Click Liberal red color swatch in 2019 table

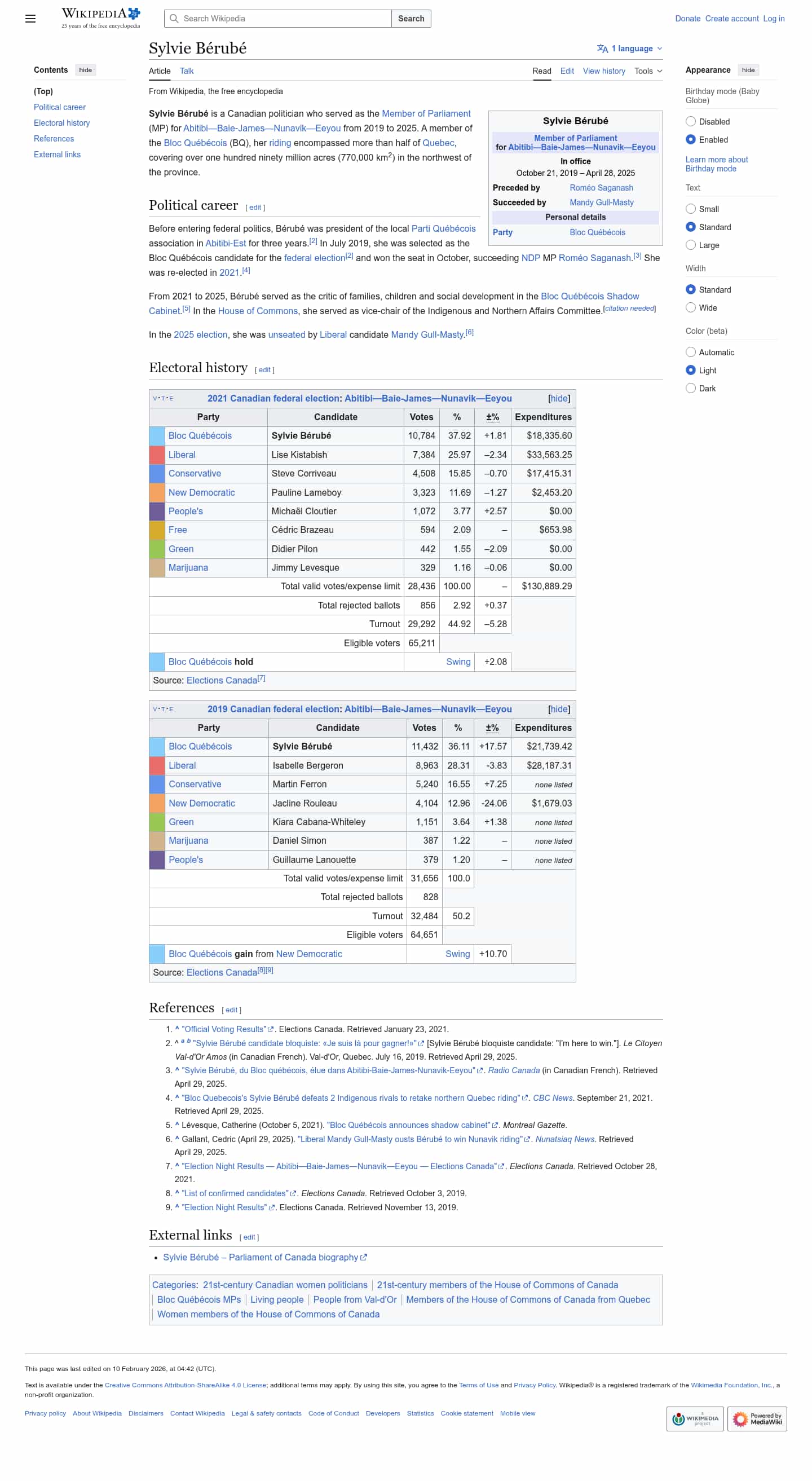[x=157, y=765]
